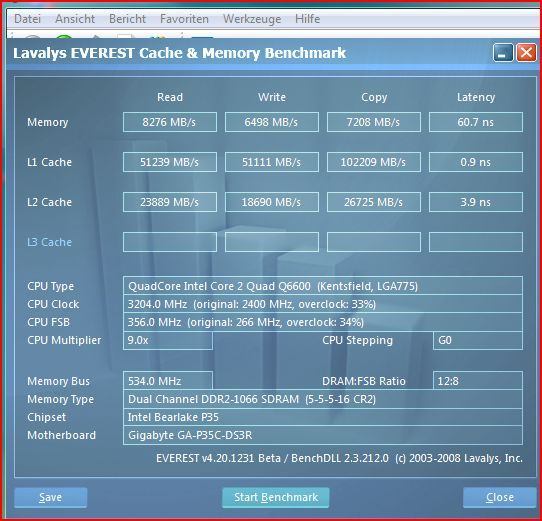Screen dimensions: 542x521
Task: Open the Hilfe menu
Action: click(307, 19)
